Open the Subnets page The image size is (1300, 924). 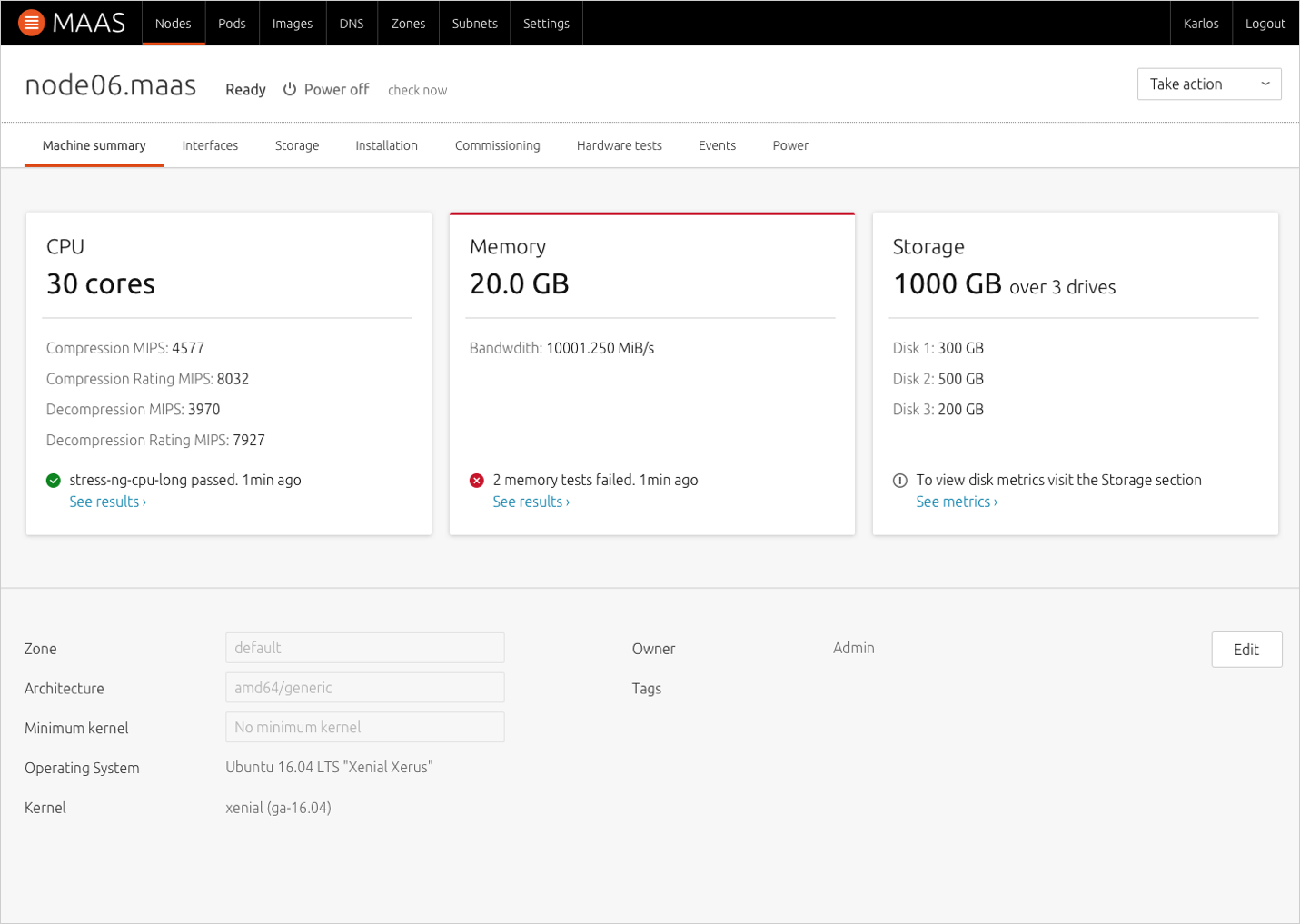475,24
